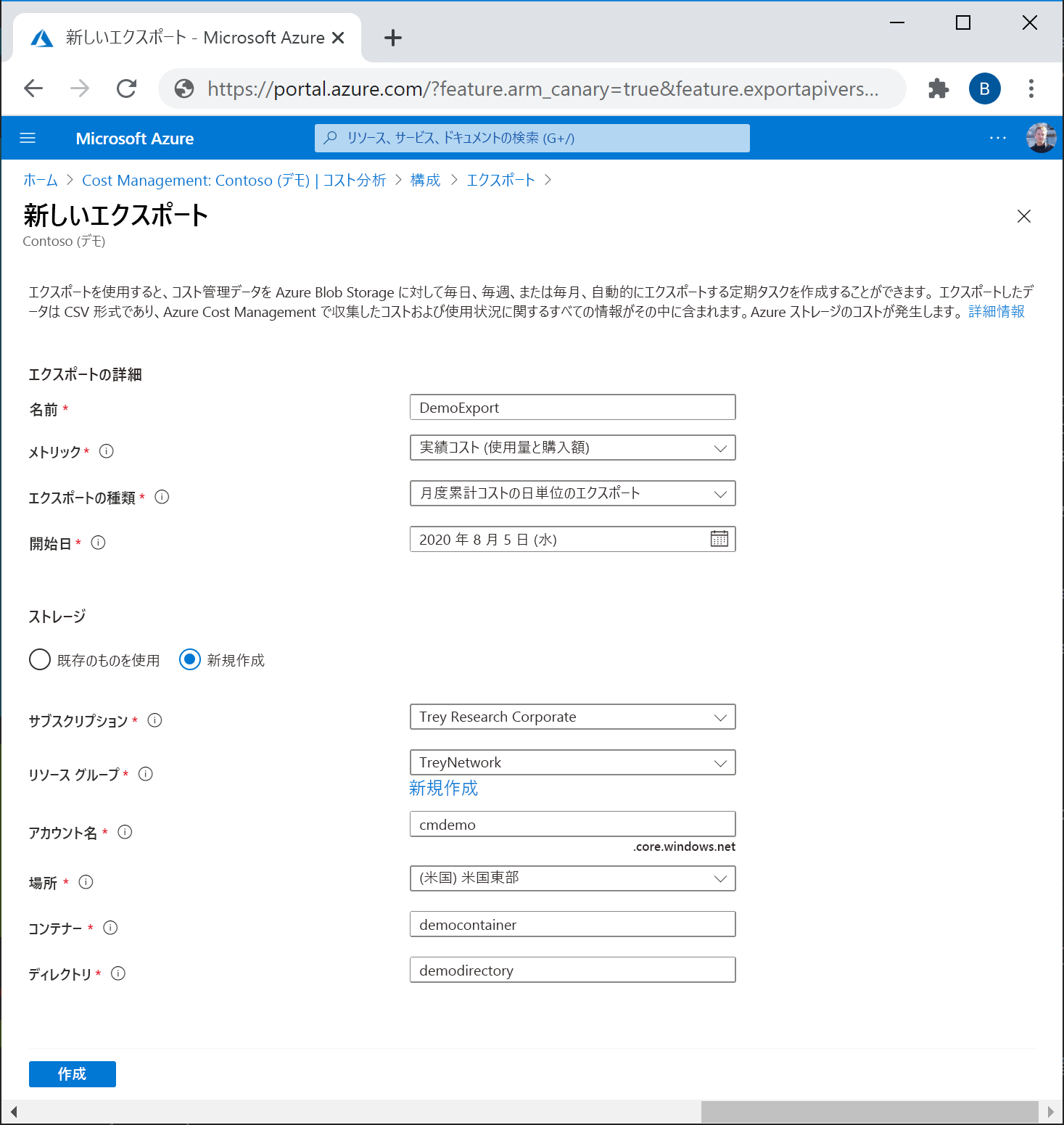Click the scrollbar left arrow

click(x=14, y=1111)
